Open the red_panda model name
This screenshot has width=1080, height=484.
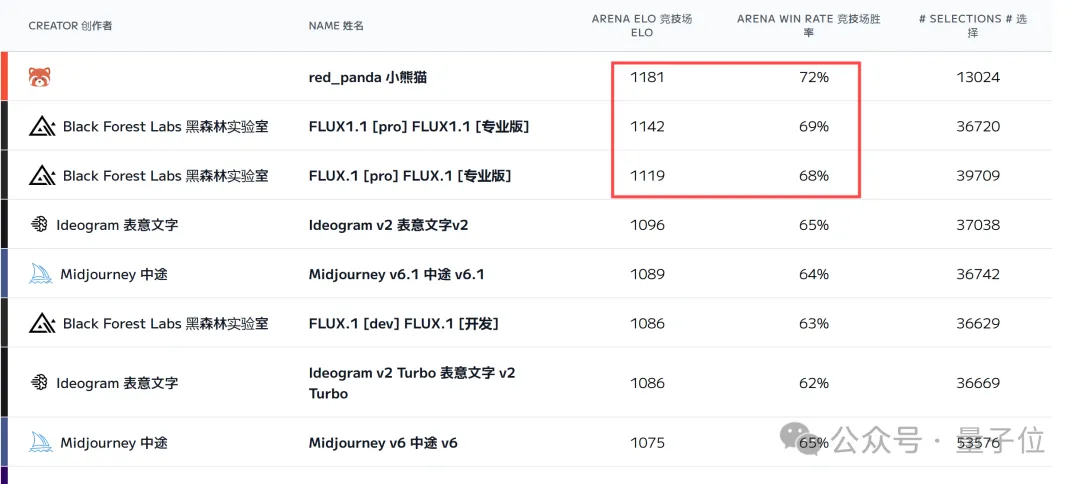[368, 78]
